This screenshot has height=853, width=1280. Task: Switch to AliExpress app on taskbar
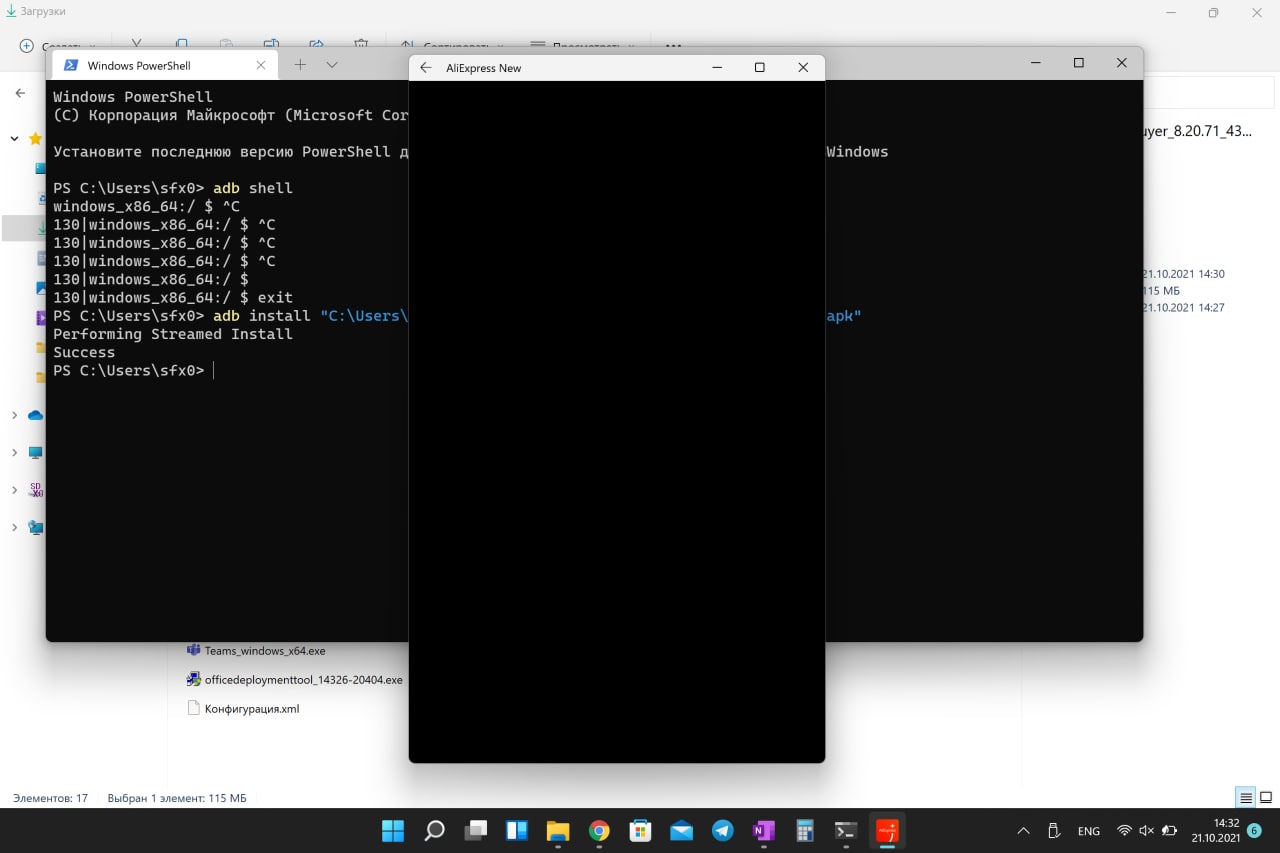coord(887,831)
